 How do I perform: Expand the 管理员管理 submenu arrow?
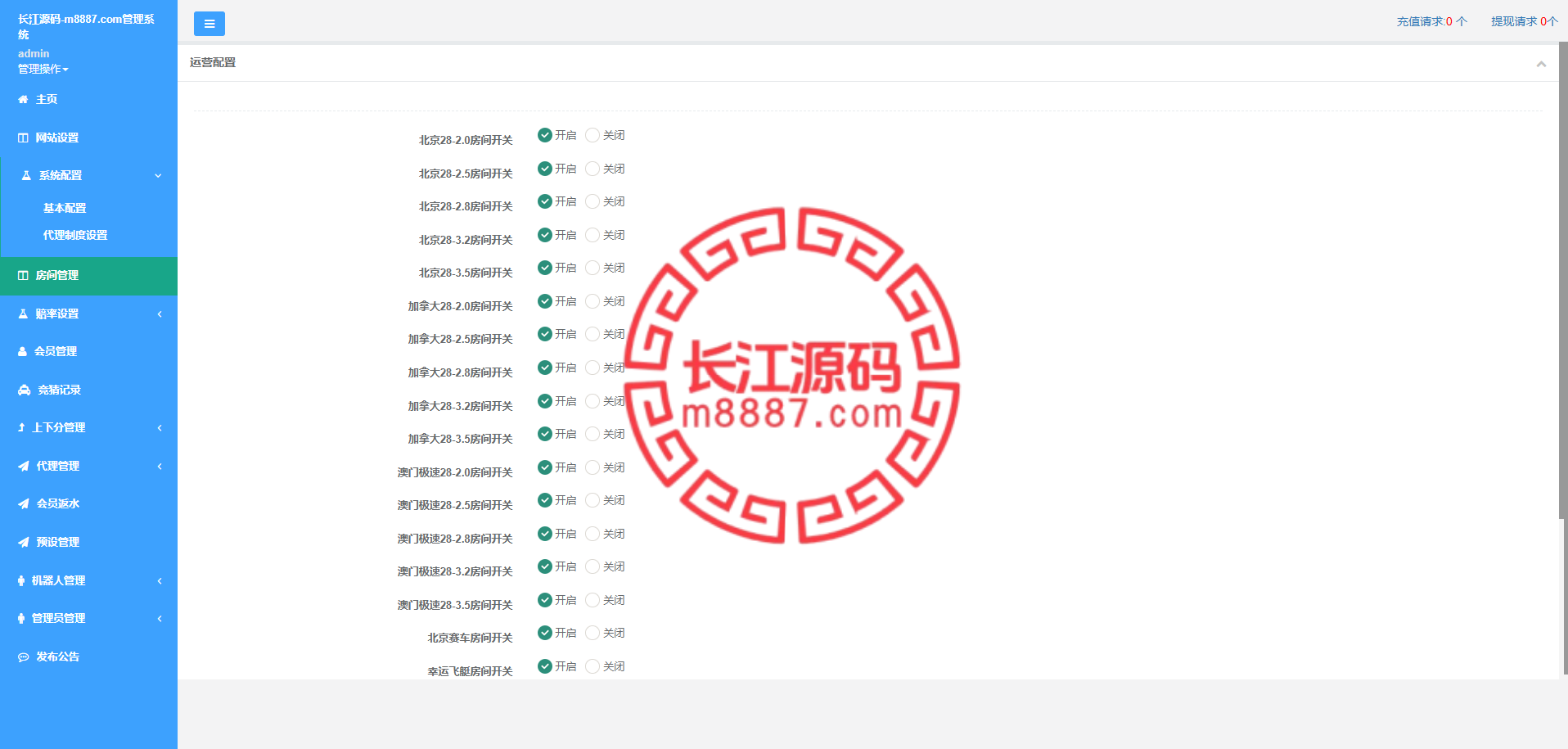click(160, 618)
